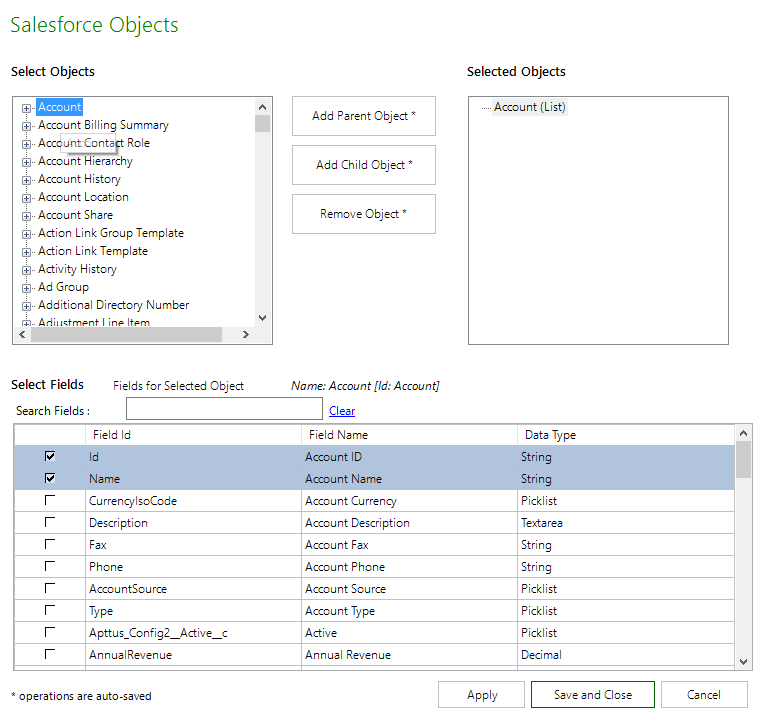Screen dimensions: 766x725
Task: Click objects tree right scroll arrow
Action: (x=246, y=335)
